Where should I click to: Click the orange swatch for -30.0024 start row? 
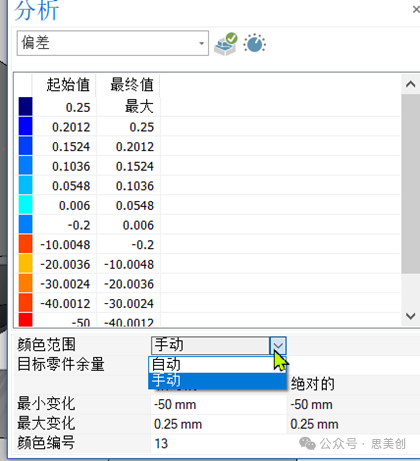pos(25,284)
